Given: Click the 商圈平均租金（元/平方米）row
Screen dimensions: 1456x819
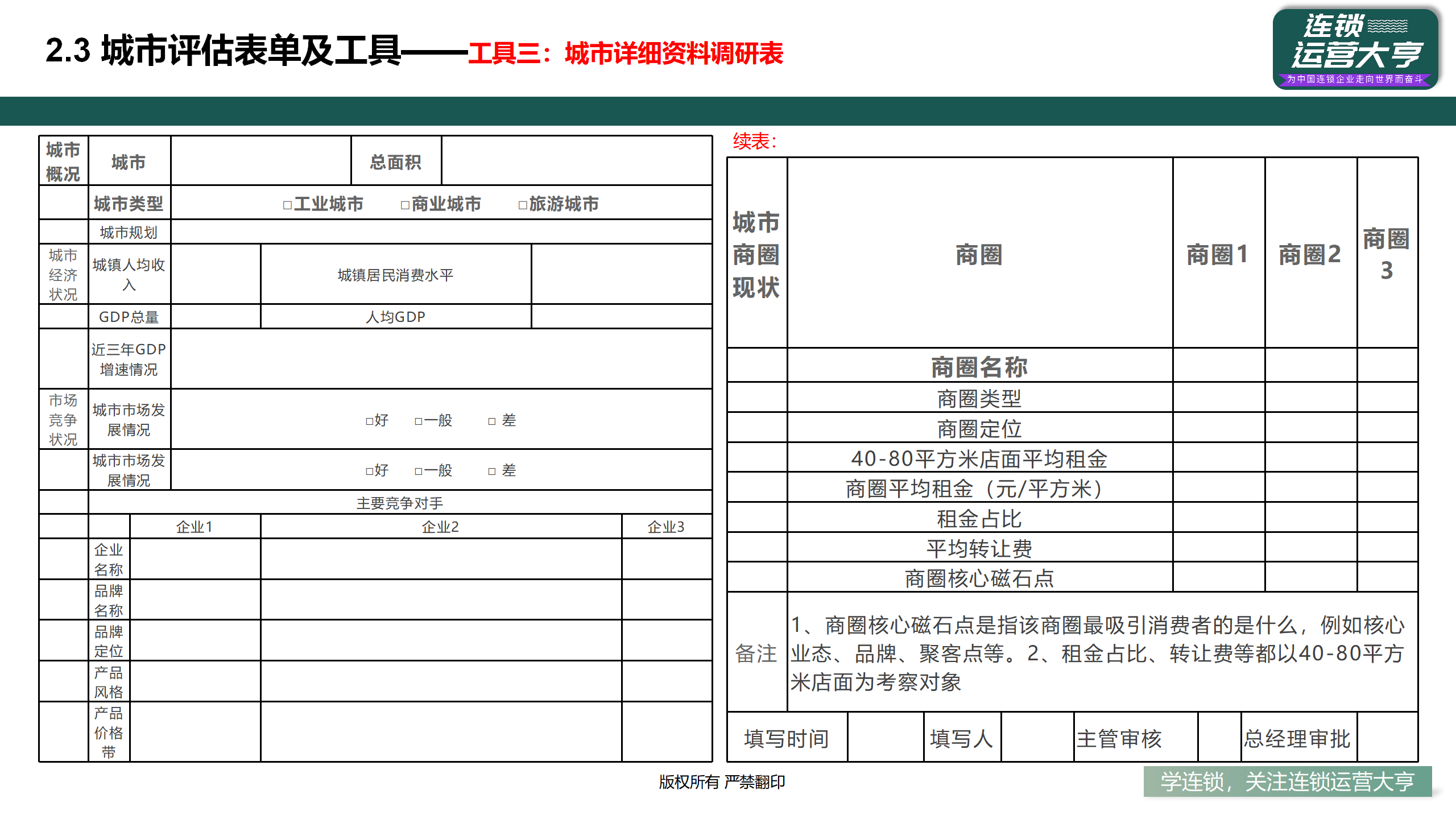Looking at the screenshot, I should [979, 487].
